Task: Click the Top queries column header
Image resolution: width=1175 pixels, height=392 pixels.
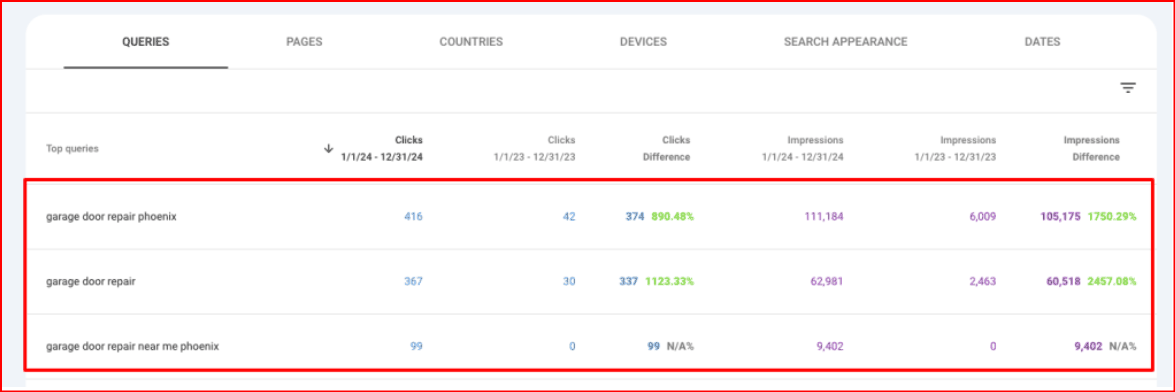Action: [x=72, y=148]
